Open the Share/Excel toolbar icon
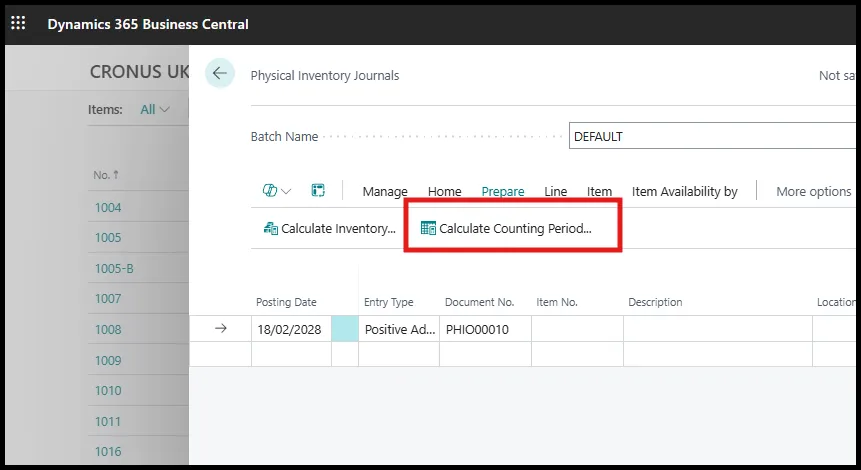The width and height of the screenshot is (861, 470). [318, 191]
